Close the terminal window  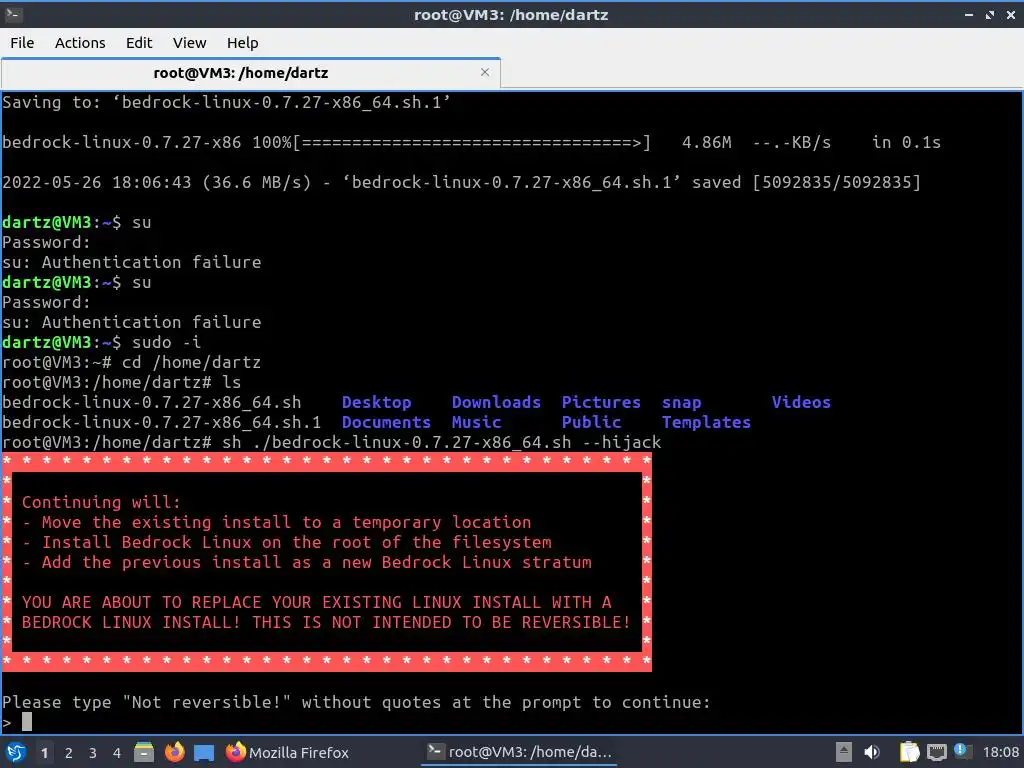(x=1010, y=14)
